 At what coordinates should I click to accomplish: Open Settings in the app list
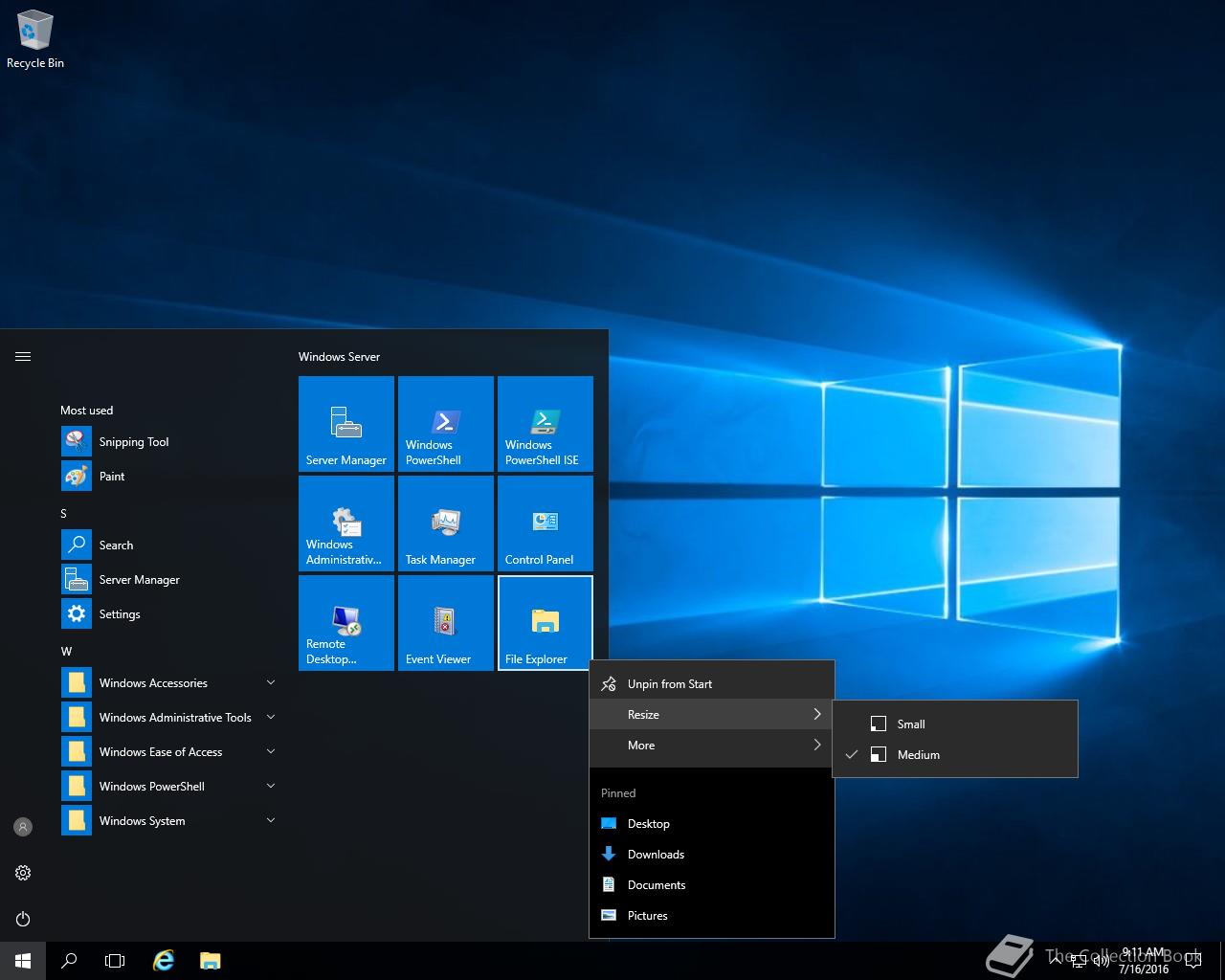[x=168, y=614]
